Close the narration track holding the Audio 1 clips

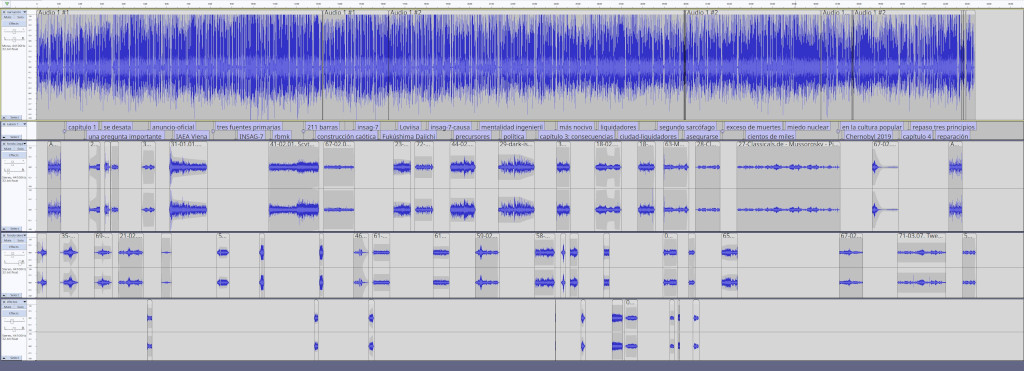(x=4, y=12)
